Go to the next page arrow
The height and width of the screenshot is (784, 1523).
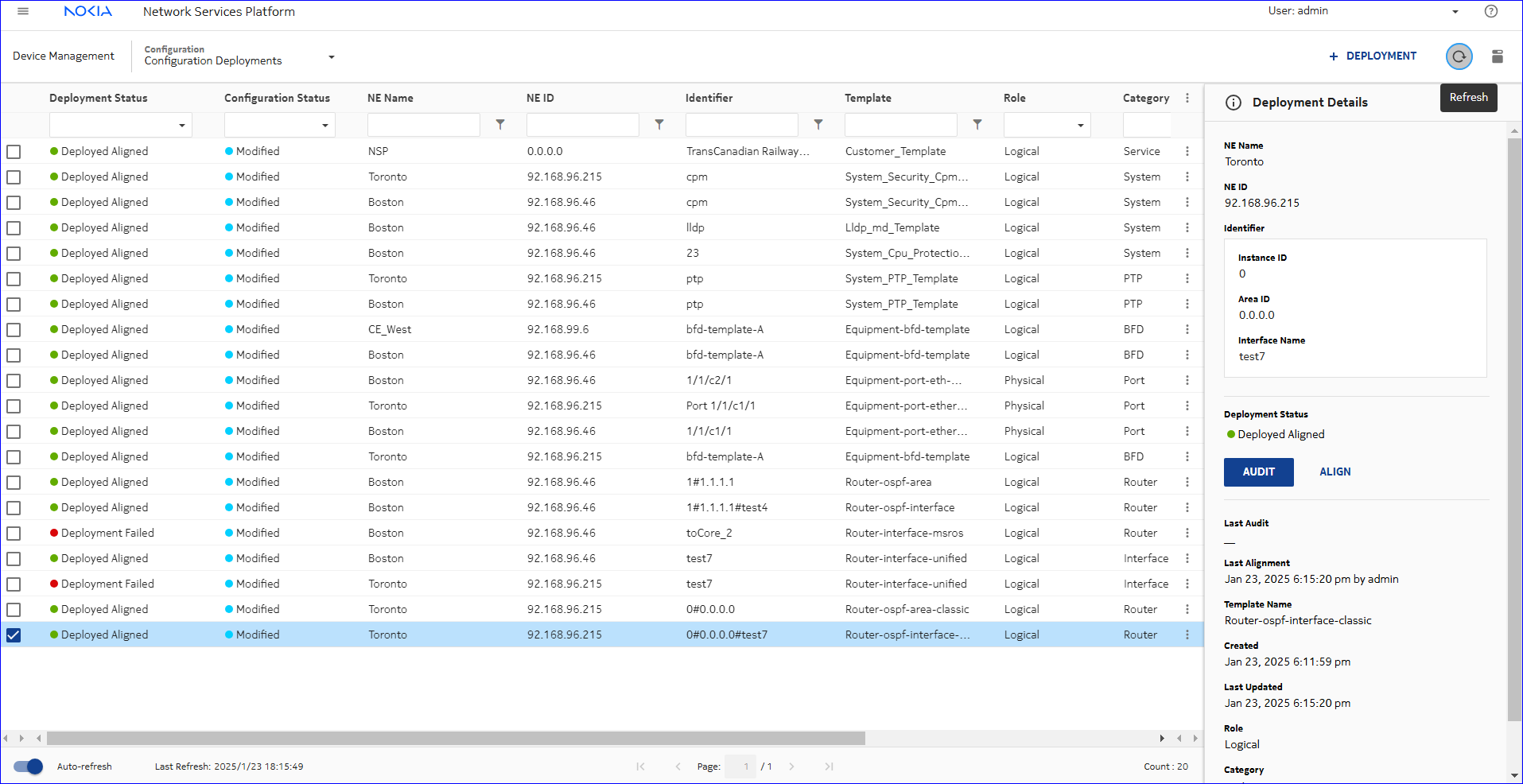[x=791, y=767]
